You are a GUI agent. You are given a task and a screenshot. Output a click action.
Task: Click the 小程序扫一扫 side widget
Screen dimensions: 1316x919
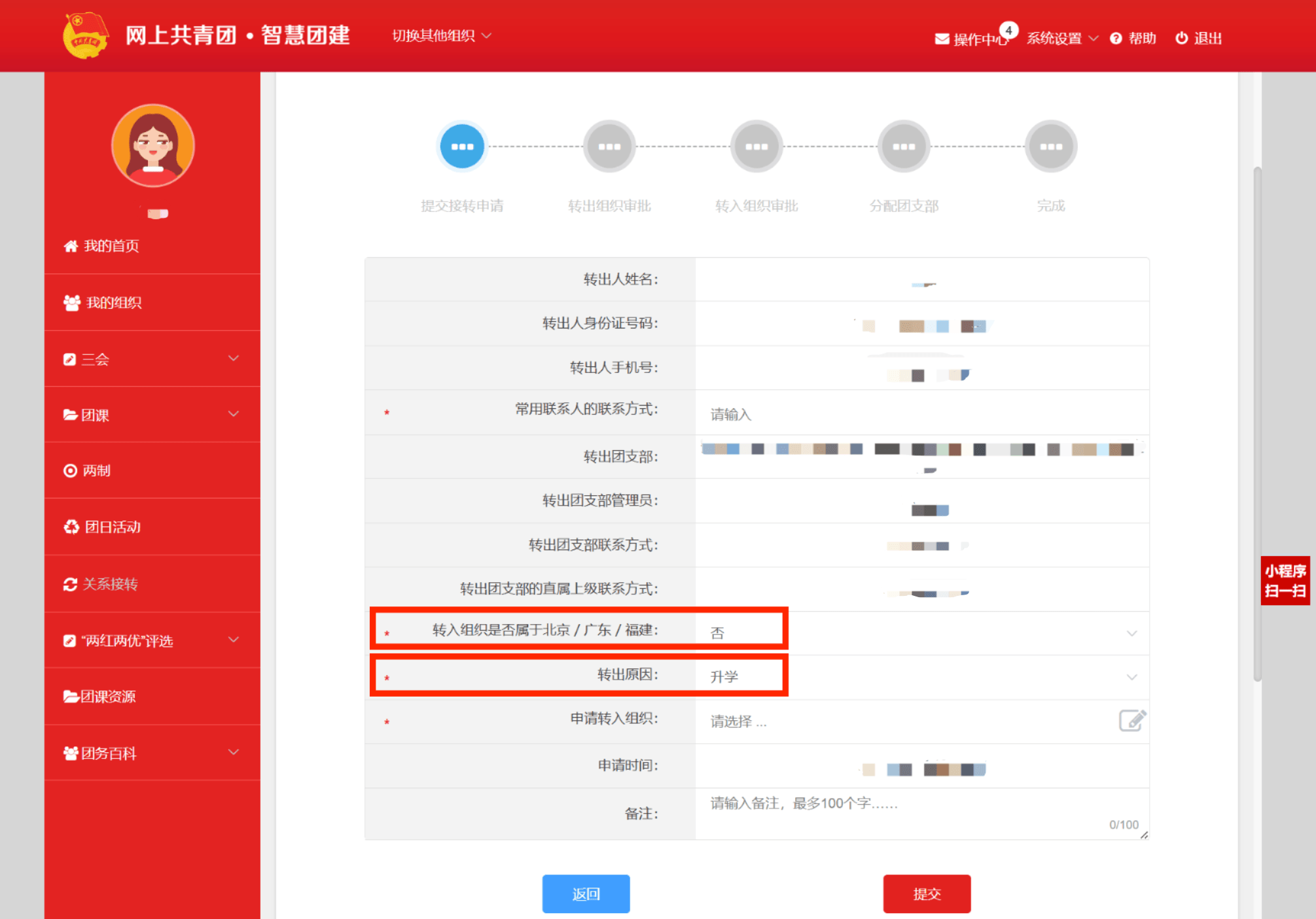click(x=1285, y=580)
